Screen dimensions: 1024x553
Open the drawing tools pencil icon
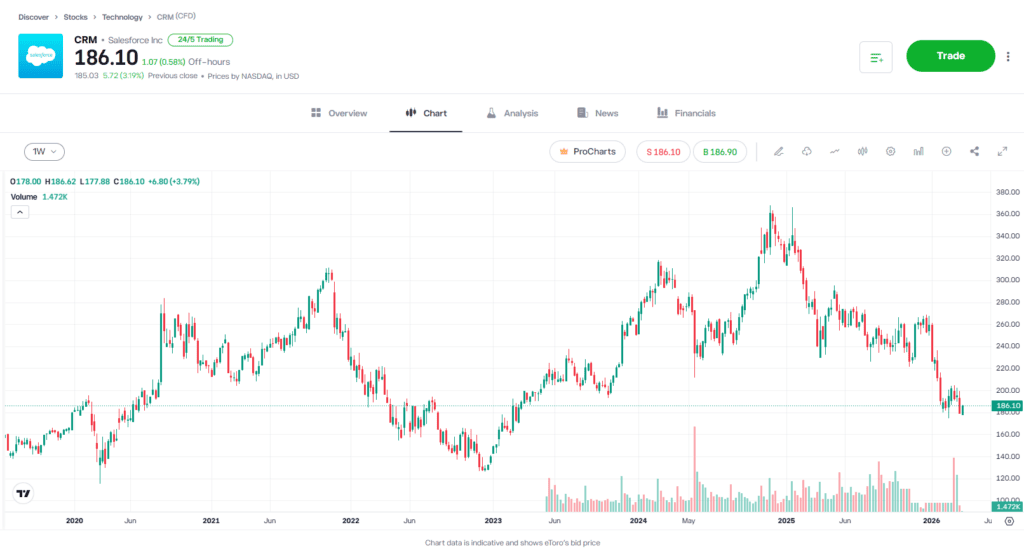pyautogui.click(x=778, y=152)
